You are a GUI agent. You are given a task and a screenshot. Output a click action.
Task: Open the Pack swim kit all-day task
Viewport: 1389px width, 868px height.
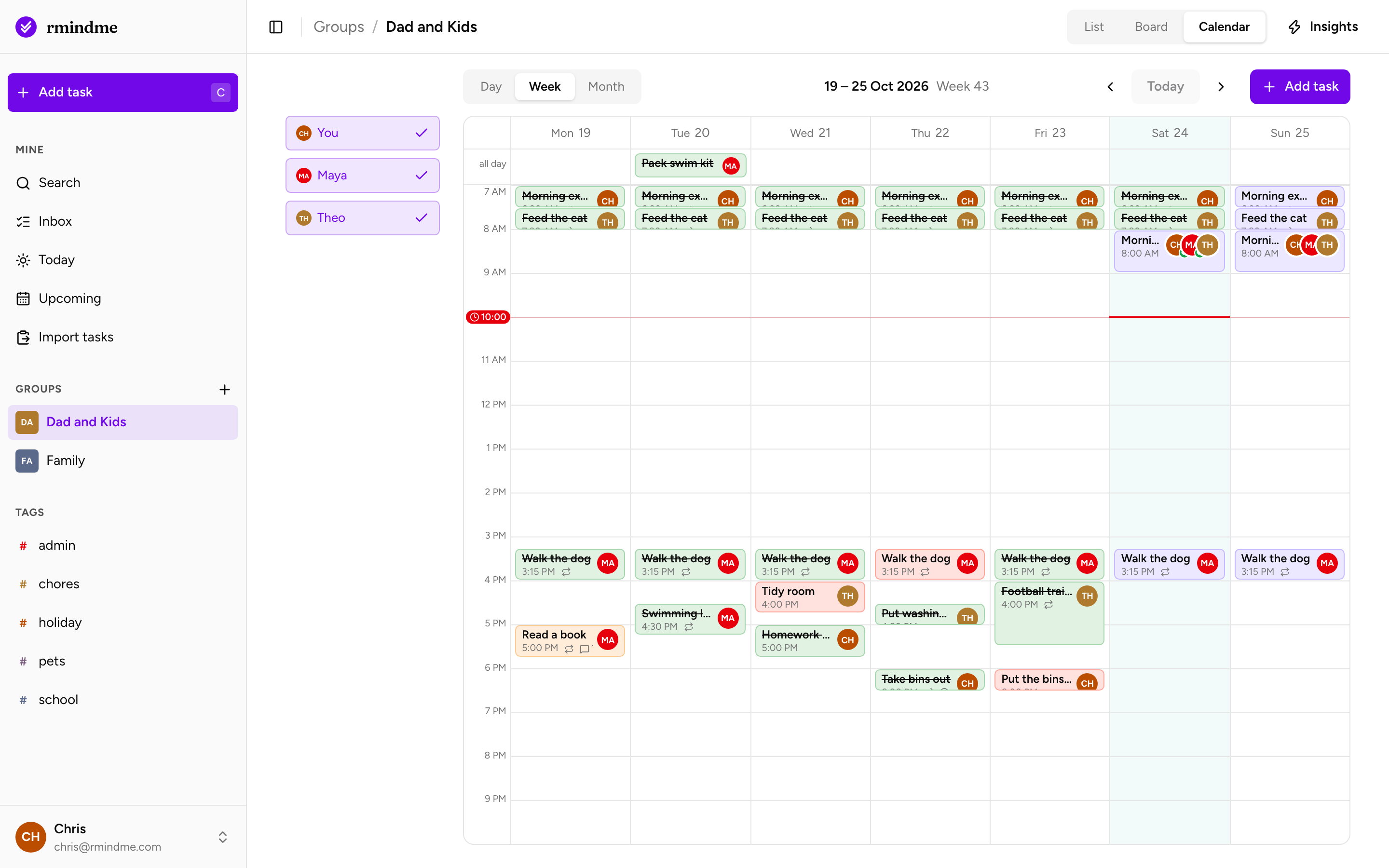click(x=690, y=165)
